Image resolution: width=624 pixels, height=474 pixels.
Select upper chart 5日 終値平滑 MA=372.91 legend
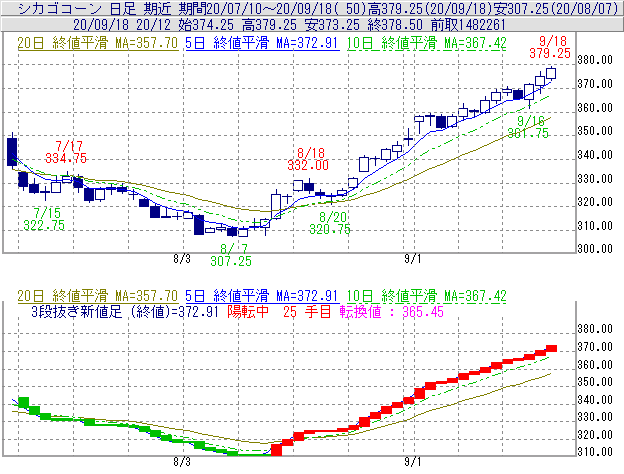coord(262,43)
